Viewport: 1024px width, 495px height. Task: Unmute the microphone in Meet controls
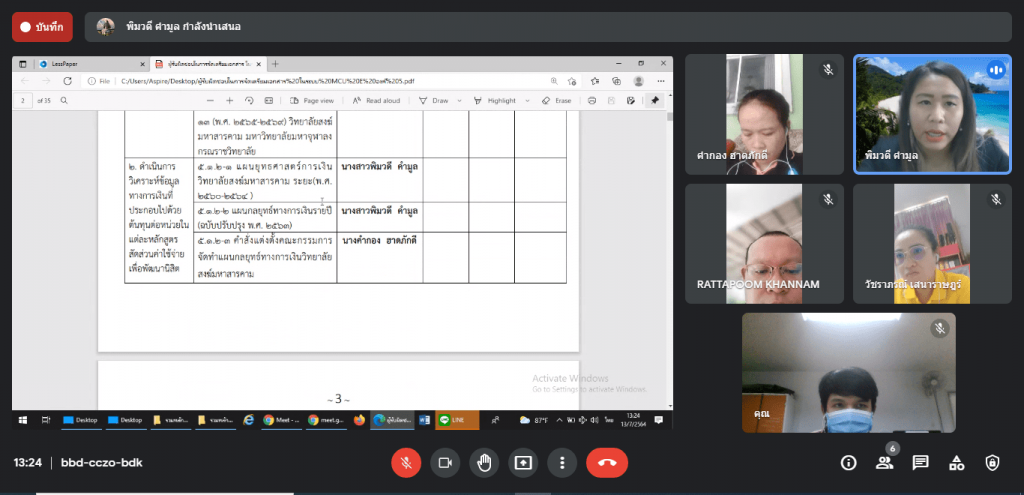click(x=406, y=462)
